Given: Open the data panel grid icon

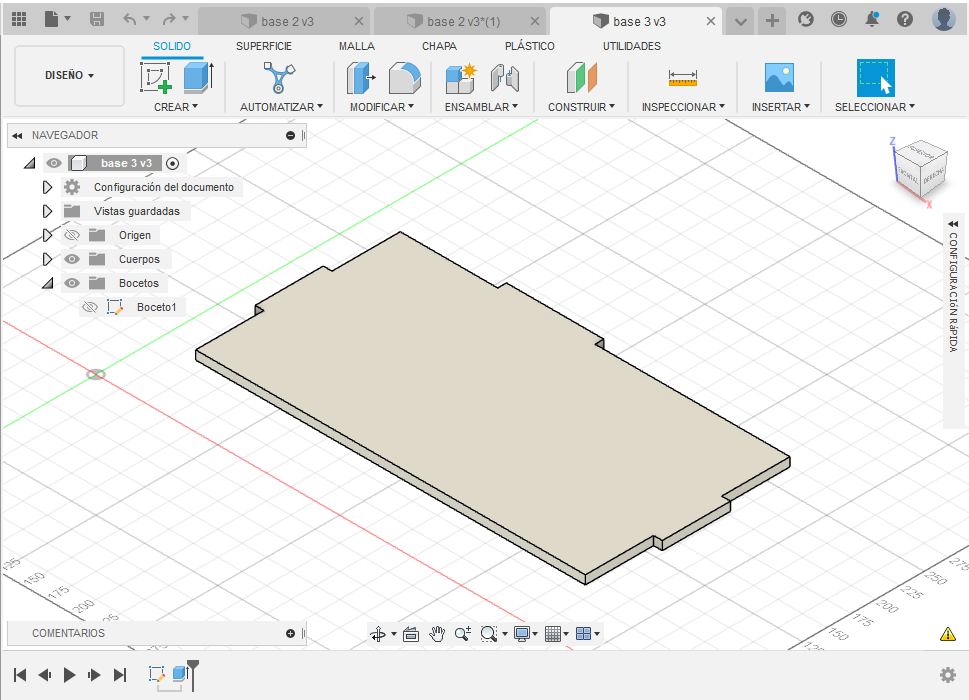Looking at the screenshot, I should coord(19,20).
